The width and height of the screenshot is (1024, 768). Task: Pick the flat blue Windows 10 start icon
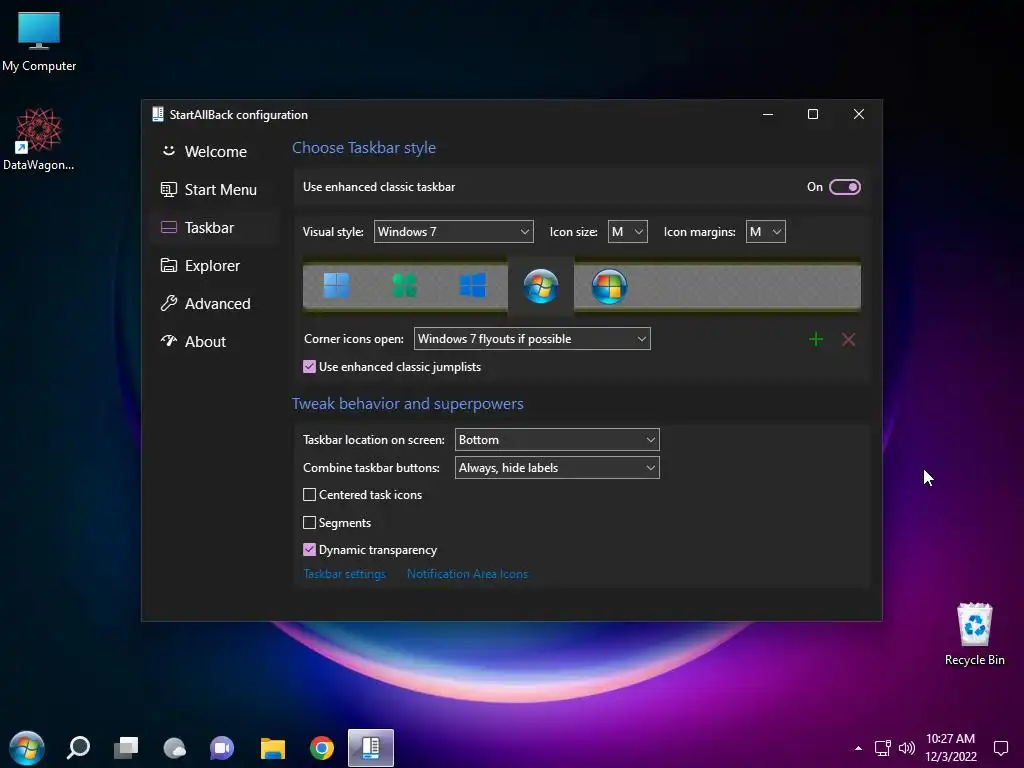tap(472, 285)
